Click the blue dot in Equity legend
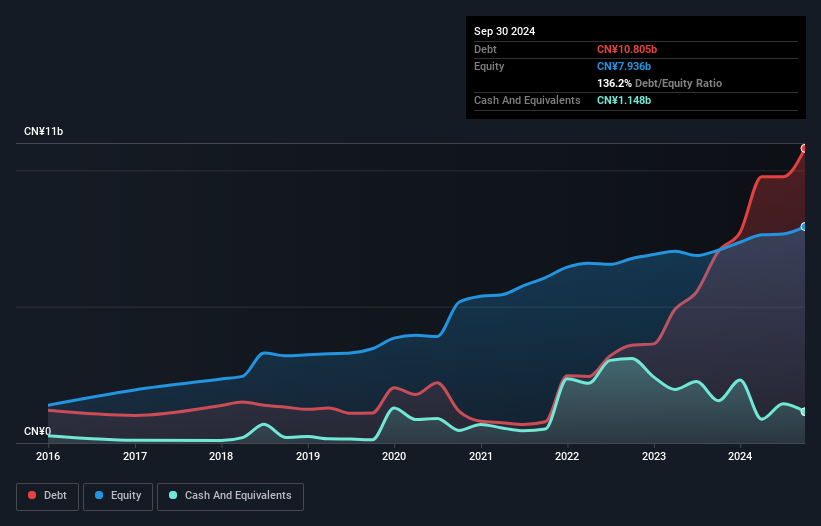Screen dimensions: 821x526 pos(99,495)
